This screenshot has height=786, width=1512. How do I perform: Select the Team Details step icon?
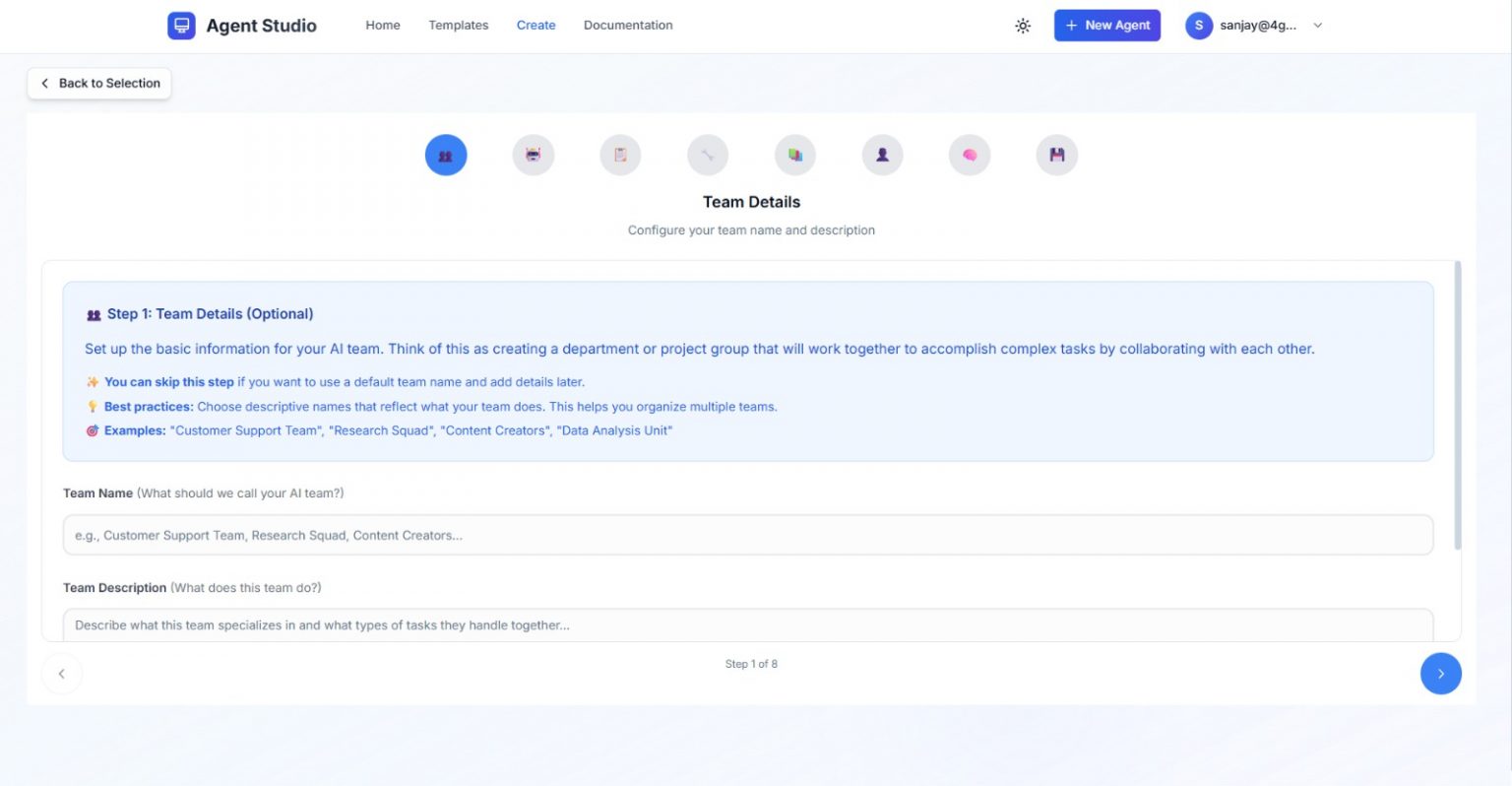(446, 155)
